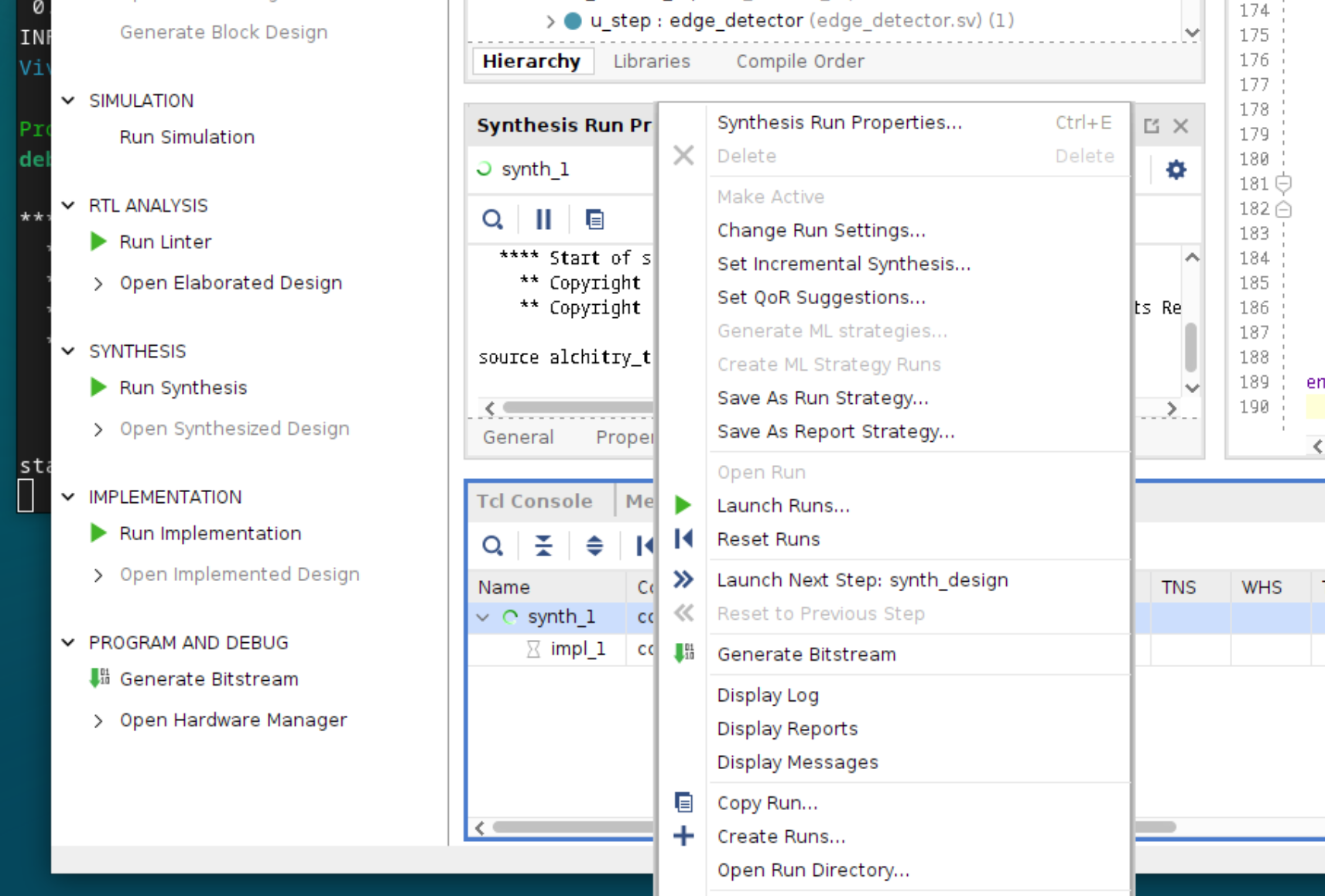Screen dimensions: 1325x896
Task: Click the Generate Bitstream icon in Flow Navigator
Action: click(x=100, y=679)
